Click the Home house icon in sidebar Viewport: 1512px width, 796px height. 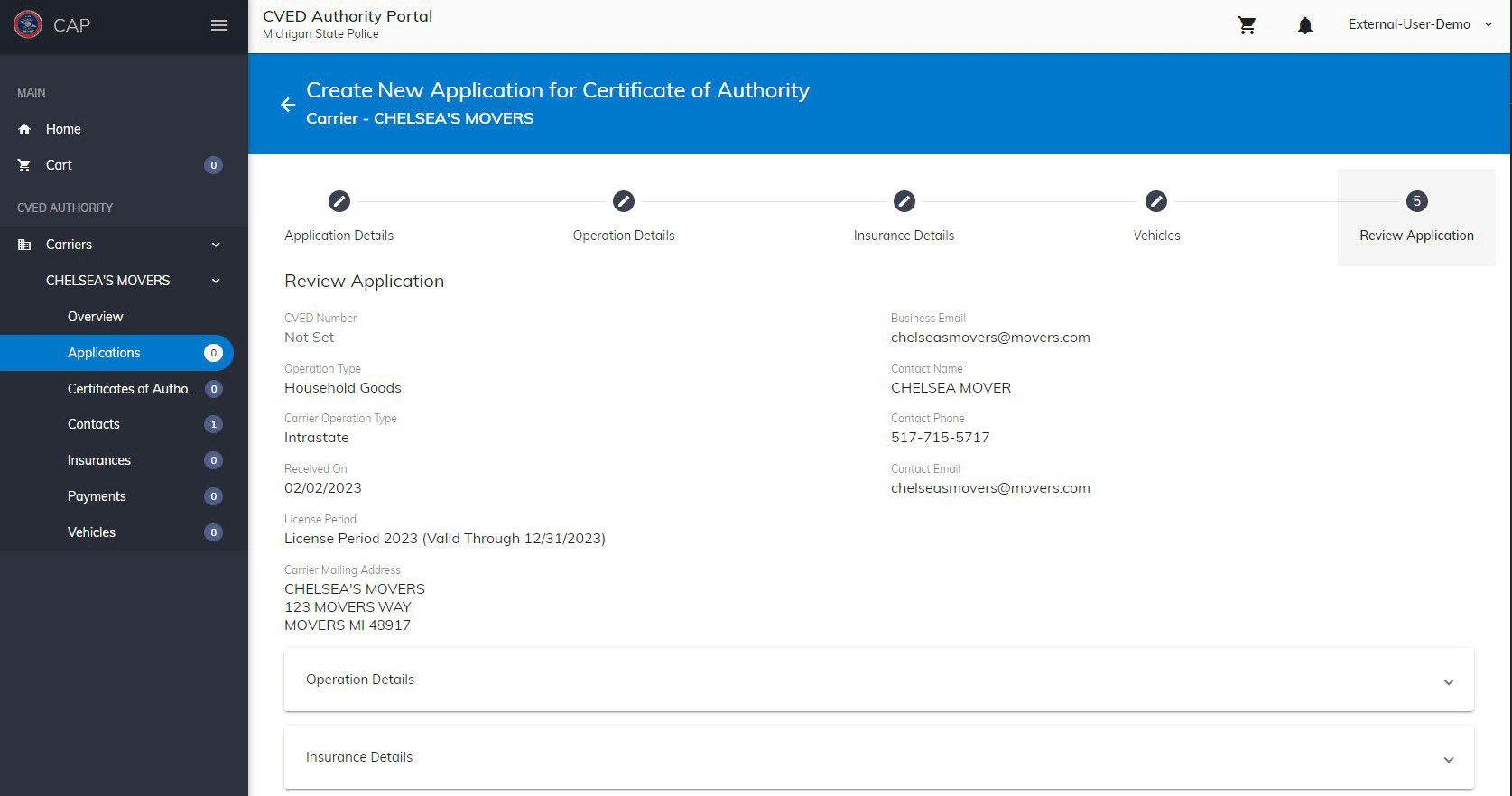click(x=24, y=129)
